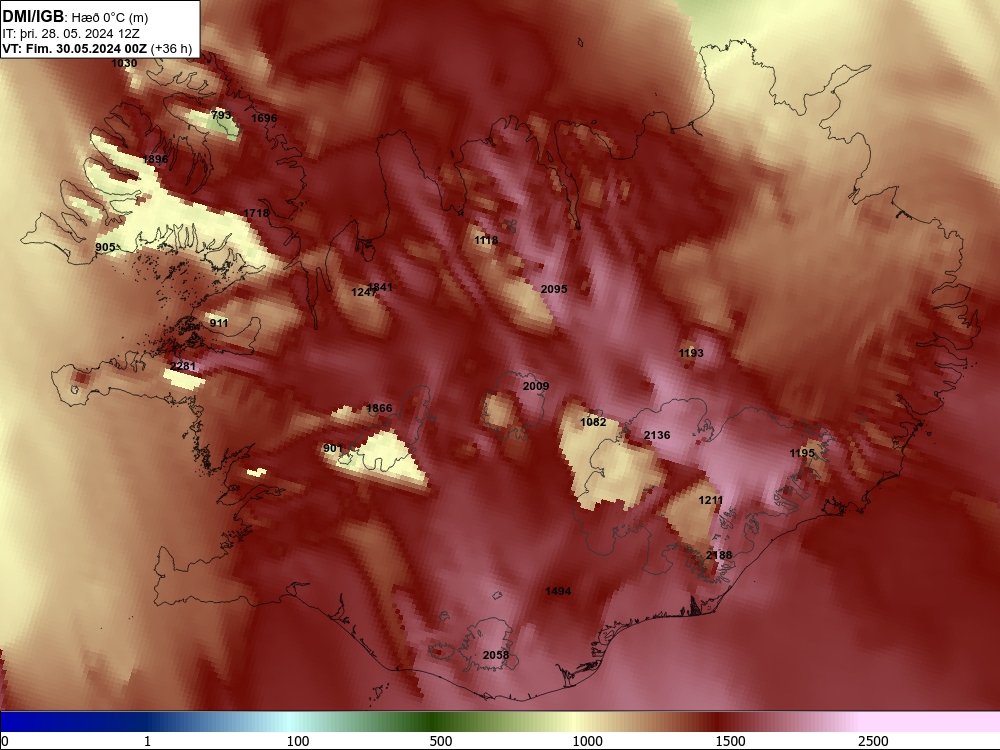Image resolution: width=1000 pixels, height=750 pixels.
Task: Click the 793 height label
Action: (221, 115)
